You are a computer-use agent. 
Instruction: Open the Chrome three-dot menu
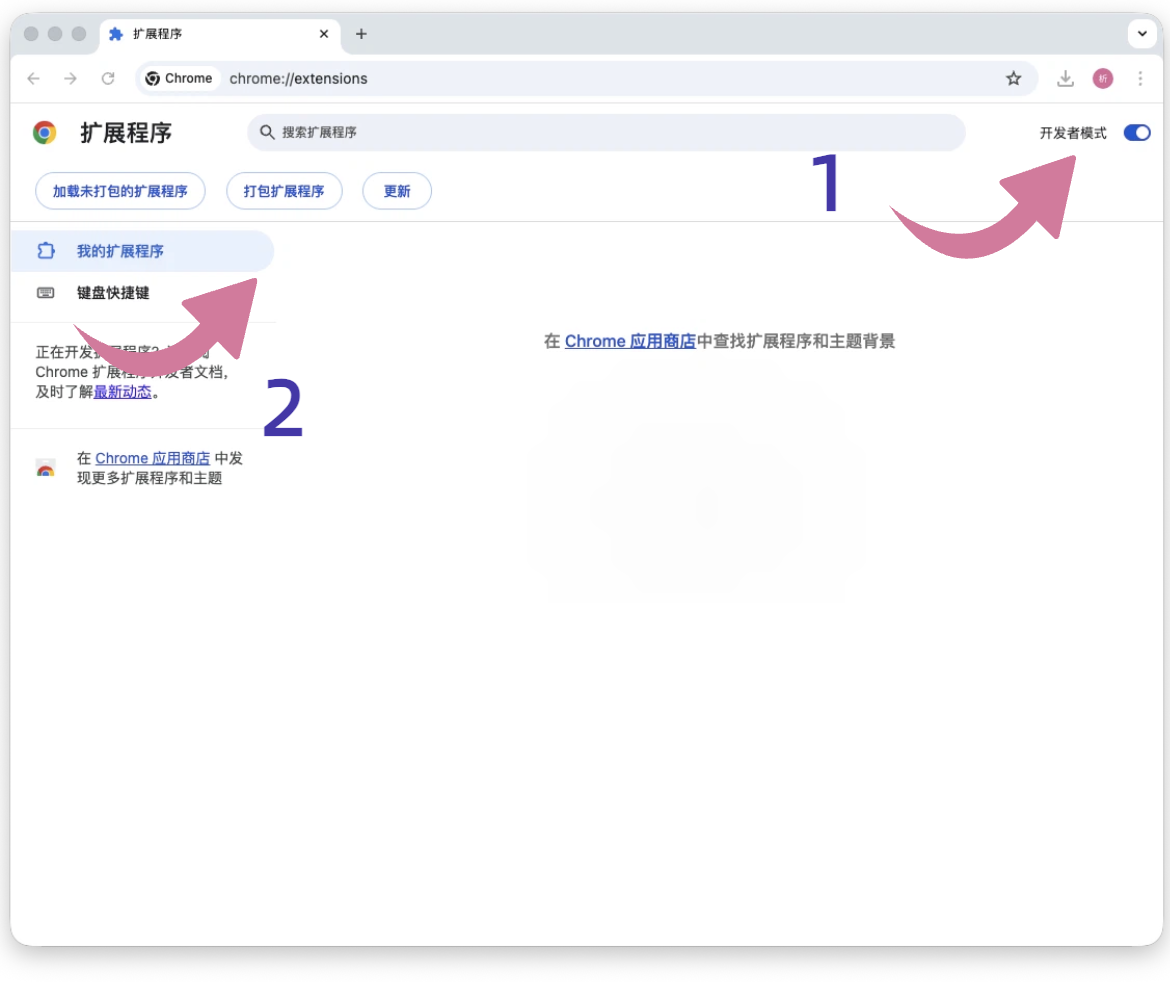pyautogui.click(x=1140, y=78)
